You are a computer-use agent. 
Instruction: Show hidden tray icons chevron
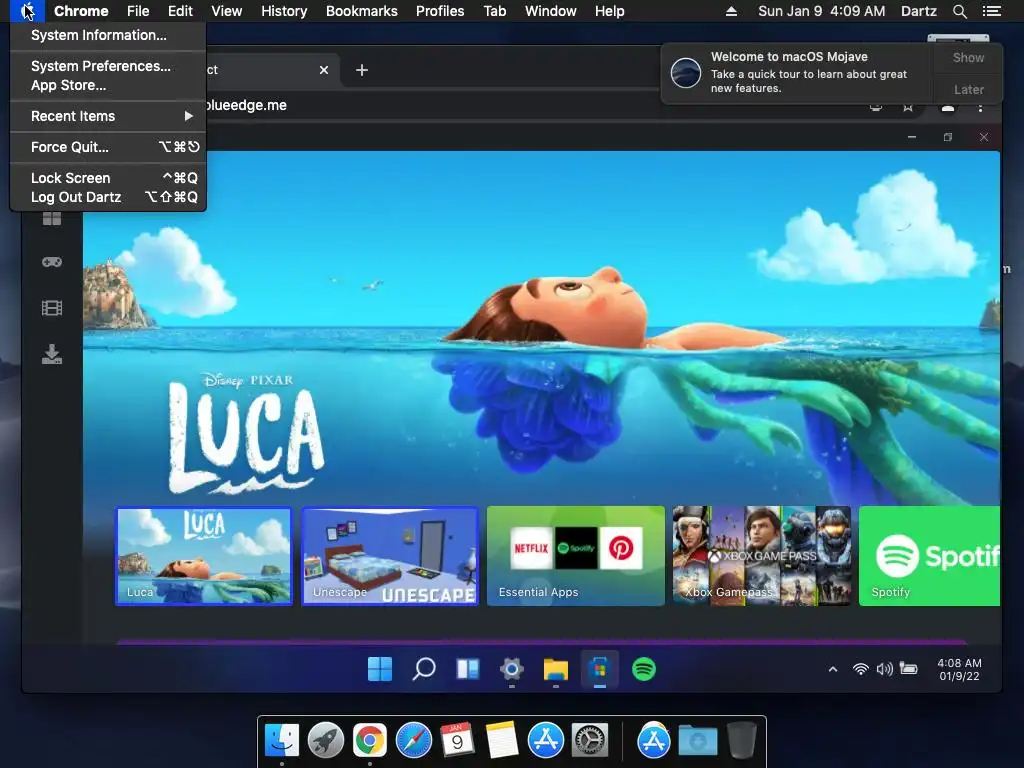click(833, 669)
